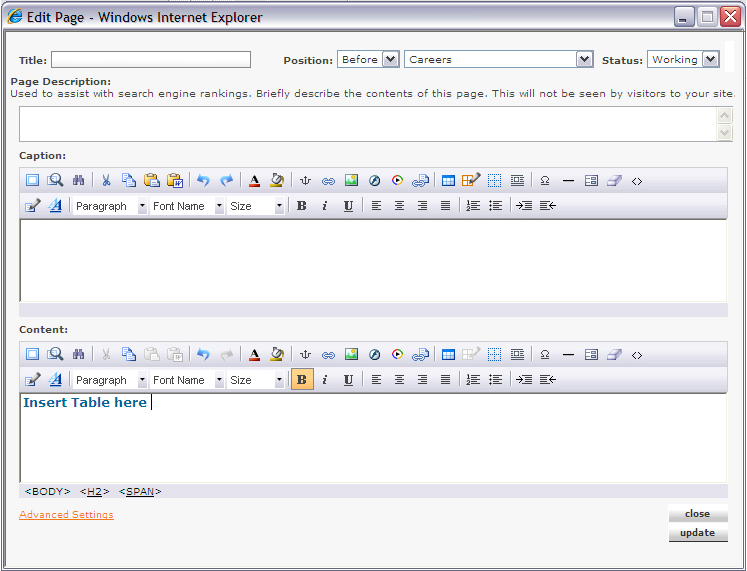Open the Careers page dropdown
Image resolution: width=747 pixels, height=571 pixels.
point(499,60)
